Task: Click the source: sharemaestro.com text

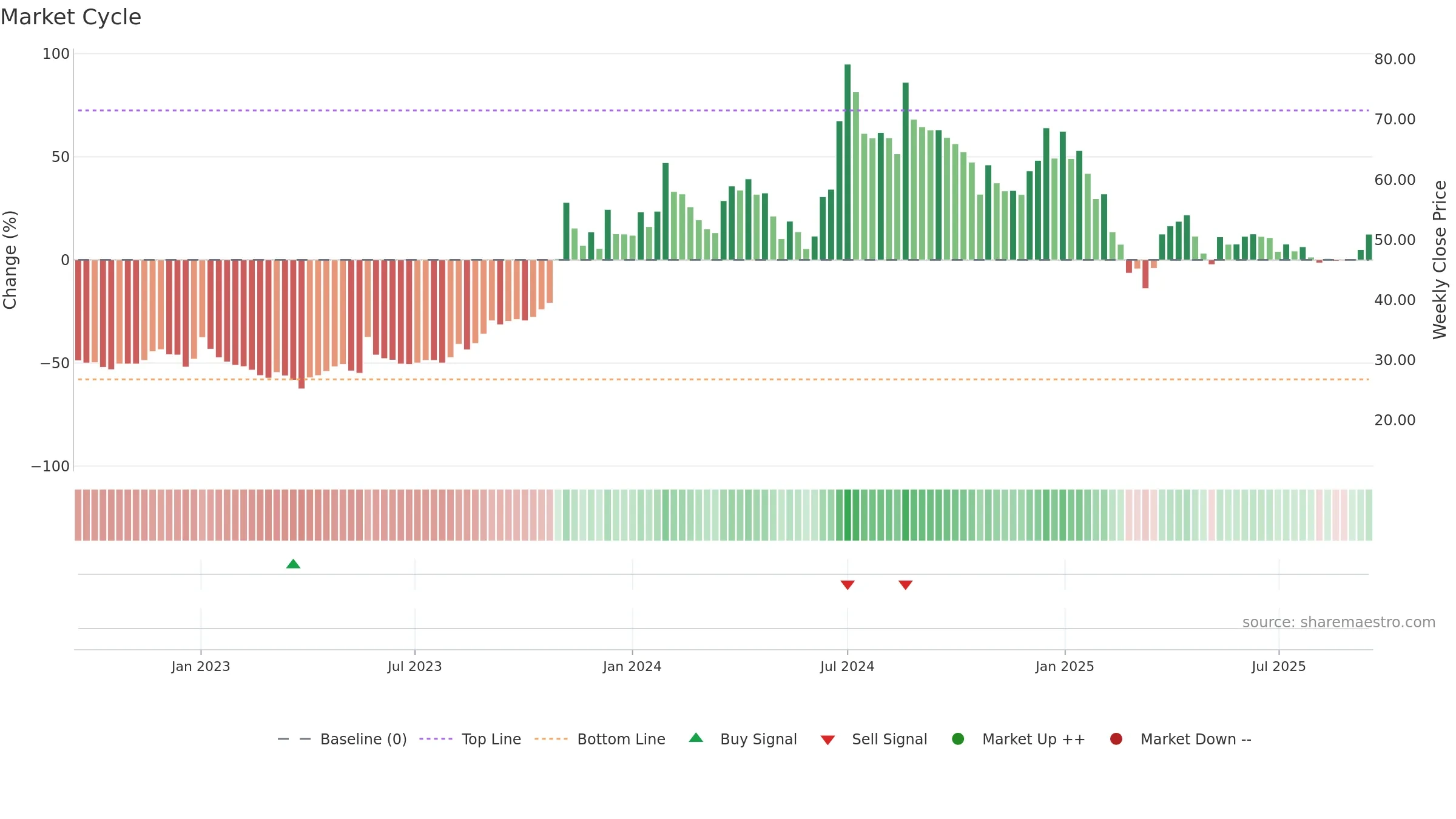Action: point(1339,622)
